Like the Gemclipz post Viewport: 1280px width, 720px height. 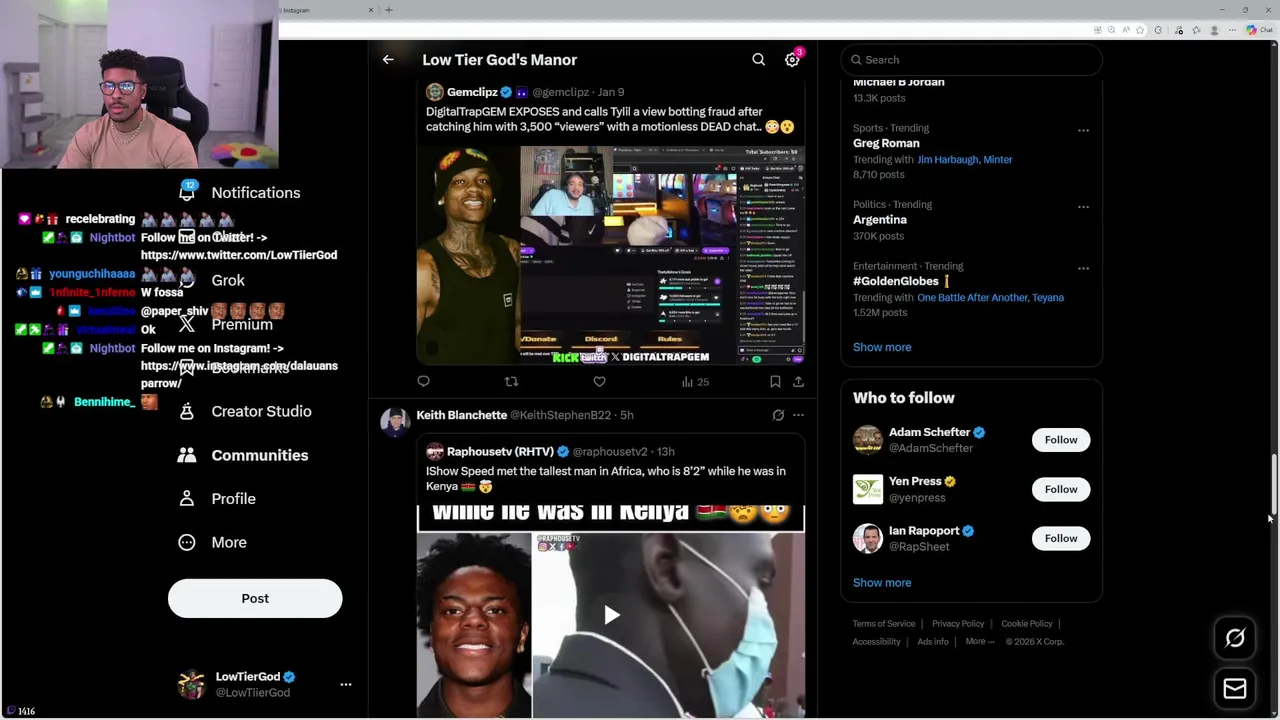coord(599,381)
